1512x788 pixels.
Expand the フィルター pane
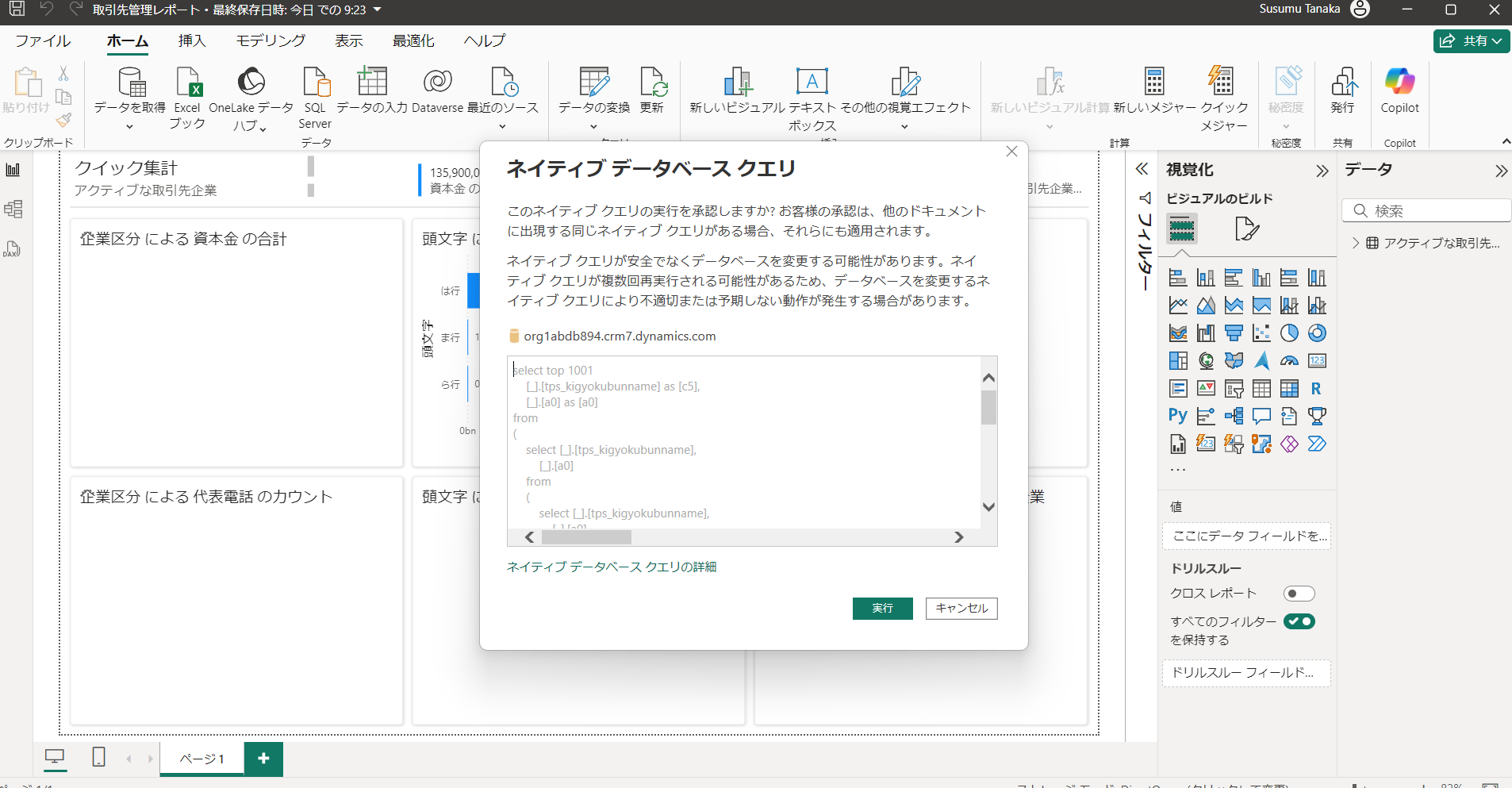pyautogui.click(x=1142, y=169)
